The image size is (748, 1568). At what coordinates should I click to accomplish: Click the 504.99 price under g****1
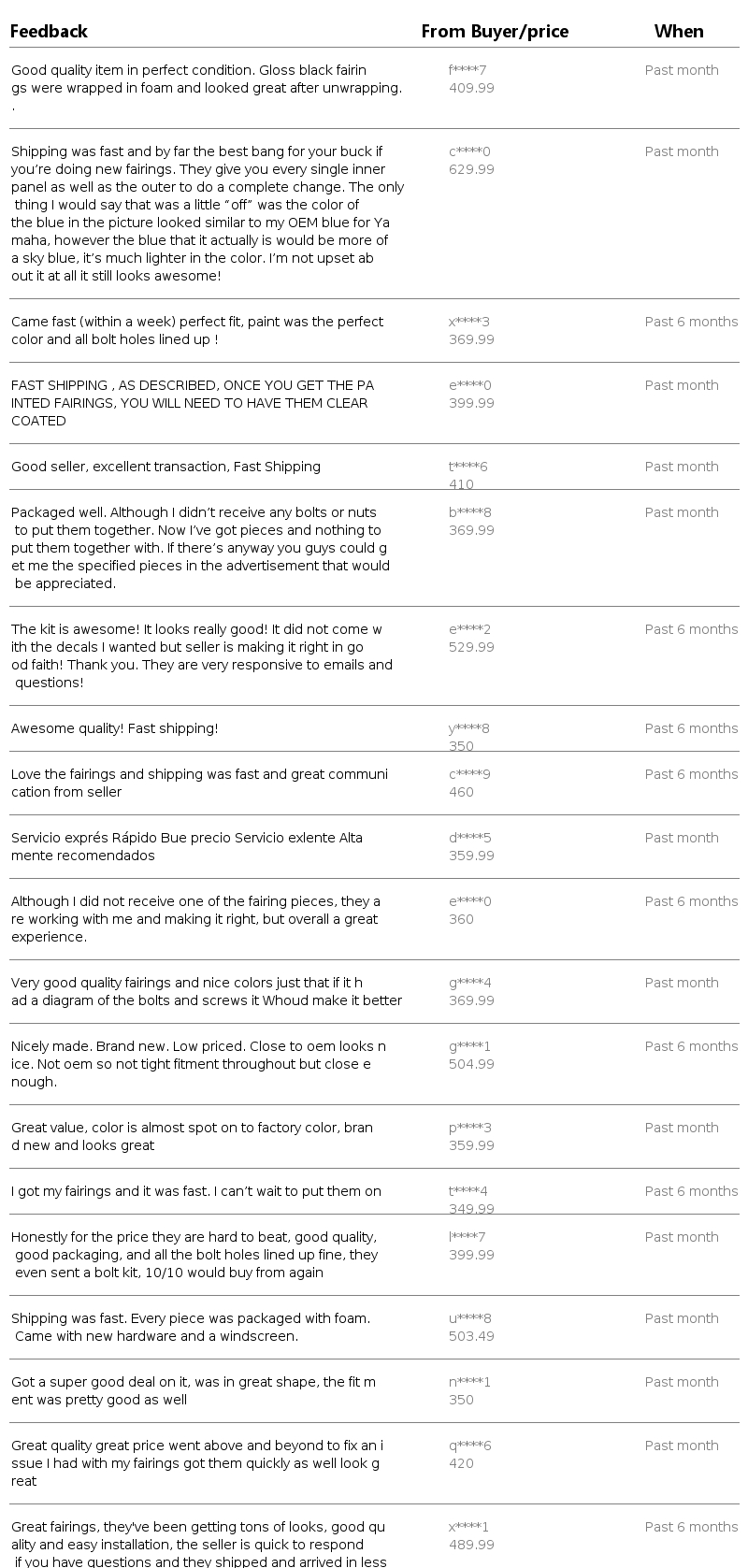point(472,1064)
